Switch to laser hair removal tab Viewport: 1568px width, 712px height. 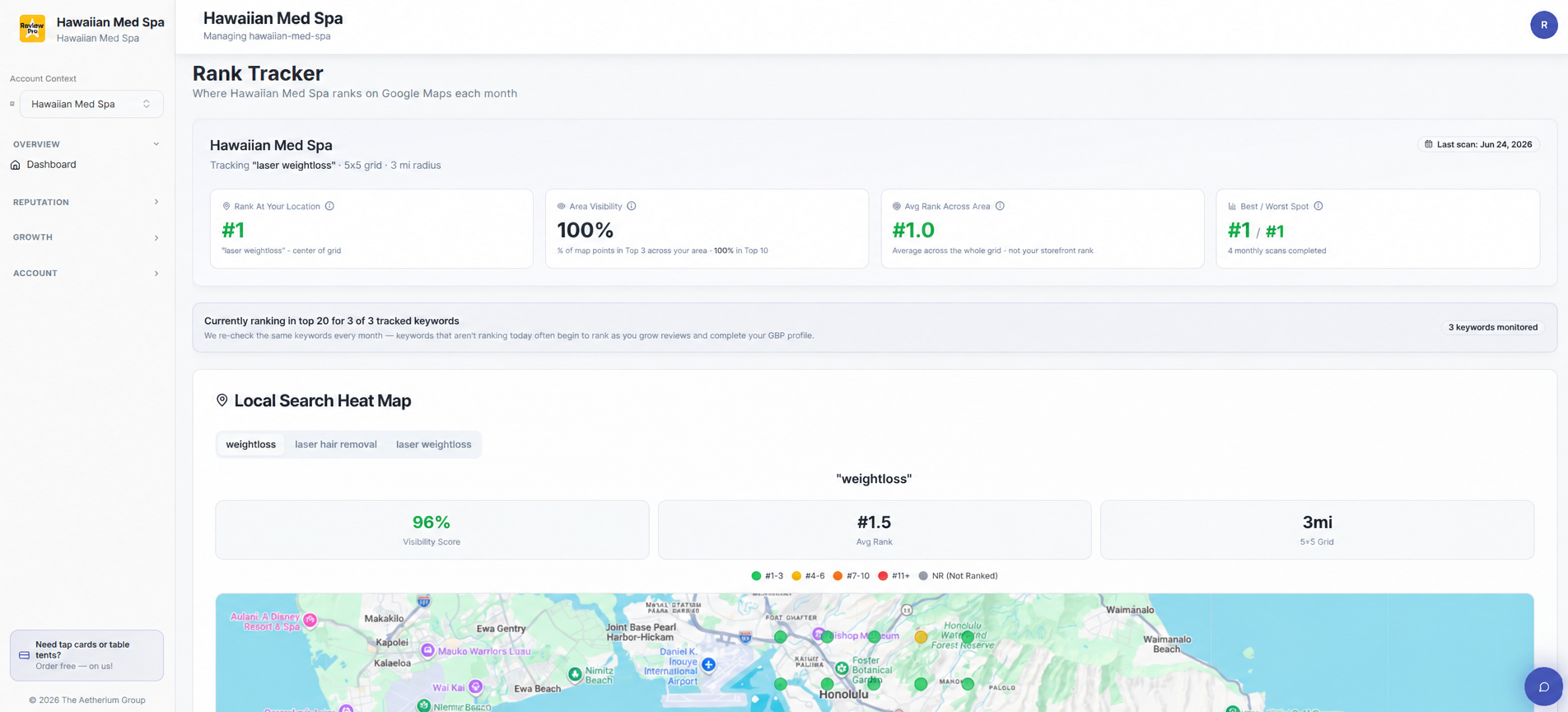336,444
